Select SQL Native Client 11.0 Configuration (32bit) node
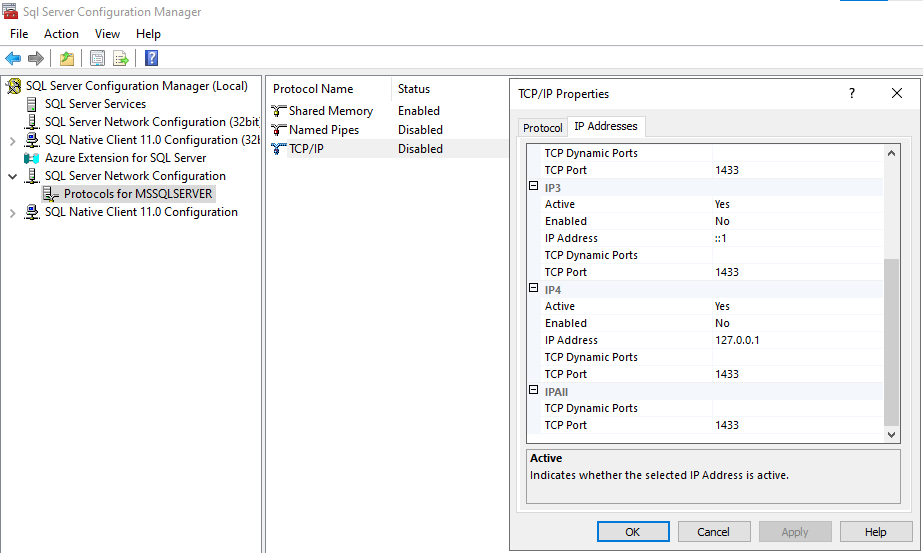 (x=152, y=140)
